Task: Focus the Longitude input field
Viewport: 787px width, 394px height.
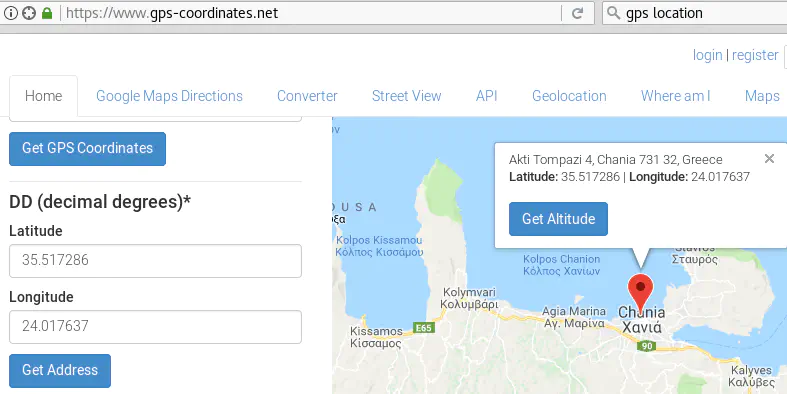Action: click(155, 327)
